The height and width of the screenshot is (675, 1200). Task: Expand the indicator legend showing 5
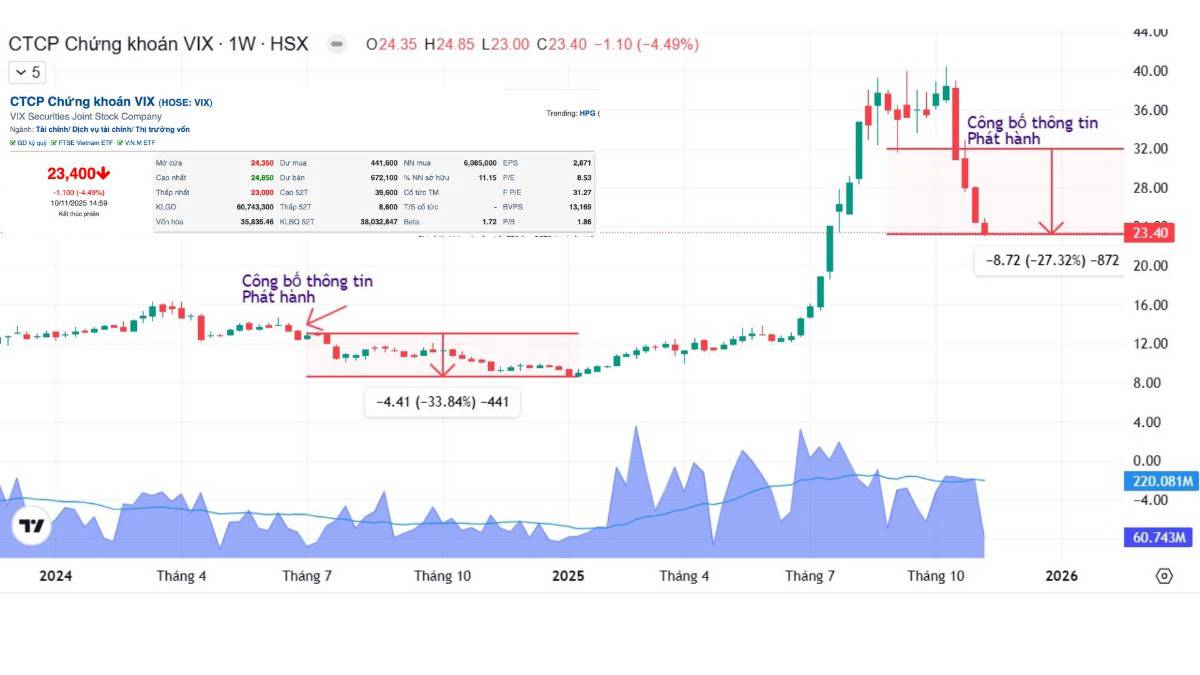click(x=28, y=72)
